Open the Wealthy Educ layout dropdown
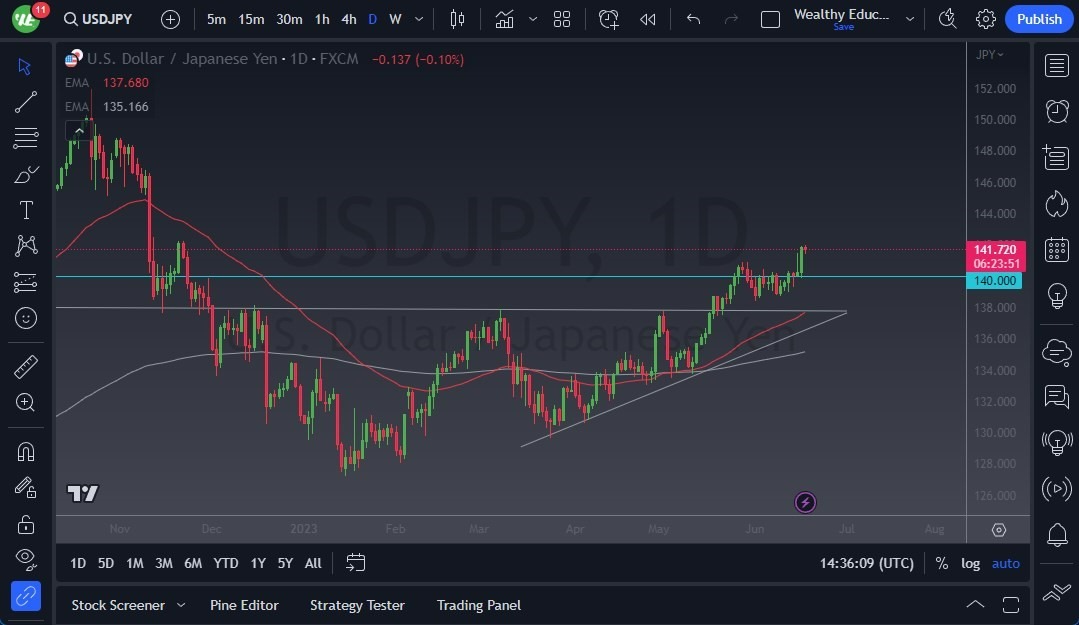 (909, 18)
